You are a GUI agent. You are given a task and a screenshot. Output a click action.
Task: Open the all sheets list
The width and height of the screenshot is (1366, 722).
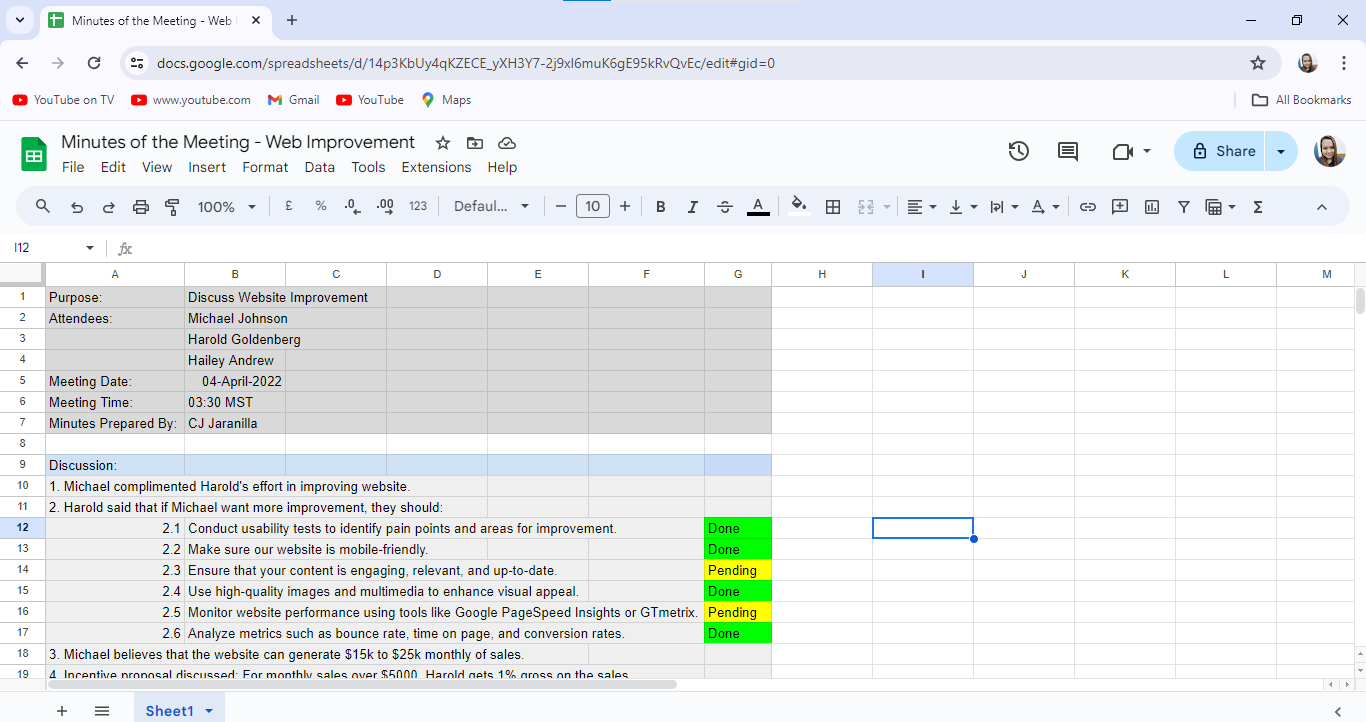(102, 710)
